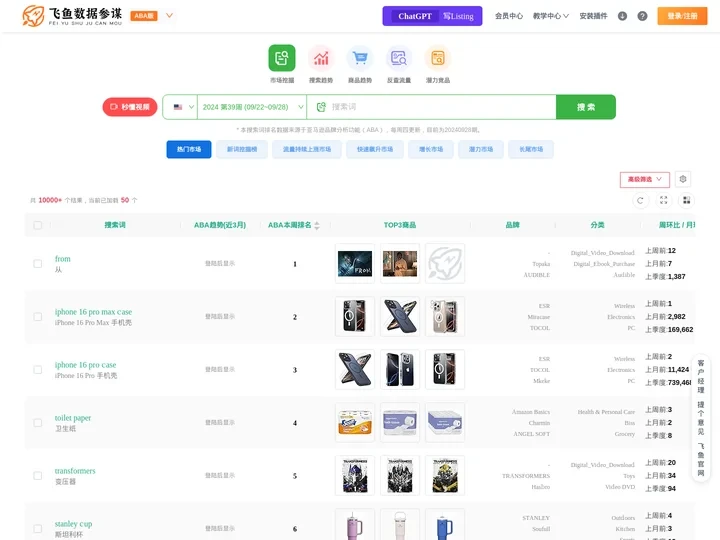Click the 提个意见 feedback side item
The image size is (720, 540).
[701, 418]
